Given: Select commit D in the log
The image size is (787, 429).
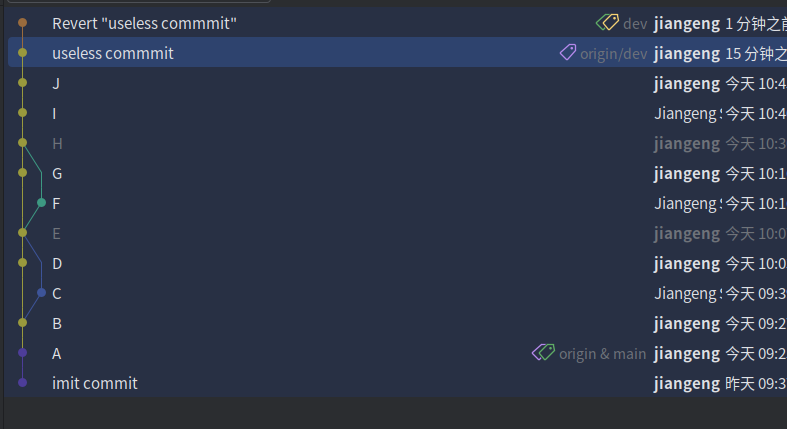Looking at the screenshot, I should pos(398,263).
